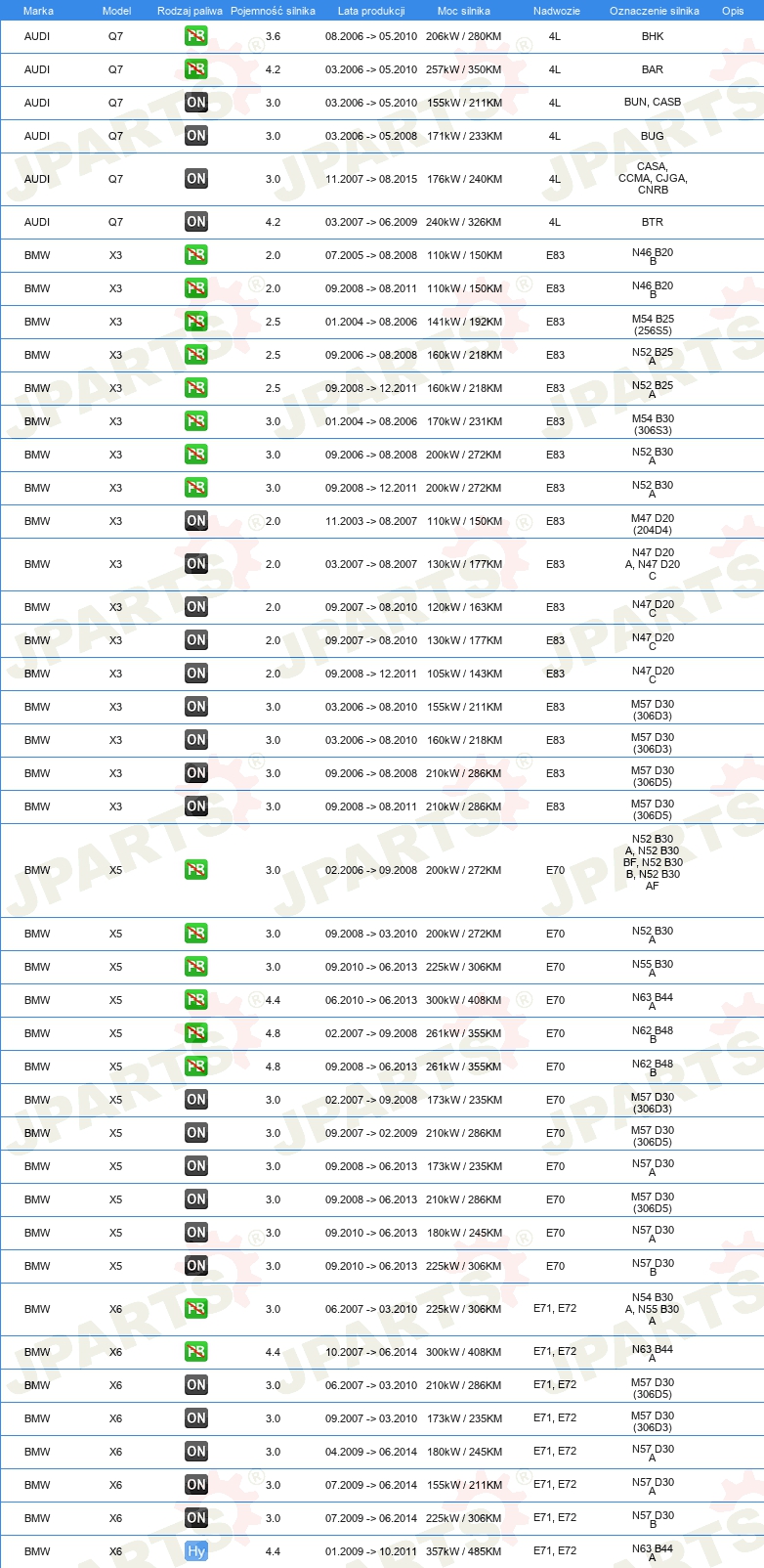This screenshot has width=764, height=1568.
Task: Click ON diesel icon in Audi Q7 176kW / 240KM row
Action: pyautogui.click(x=196, y=179)
